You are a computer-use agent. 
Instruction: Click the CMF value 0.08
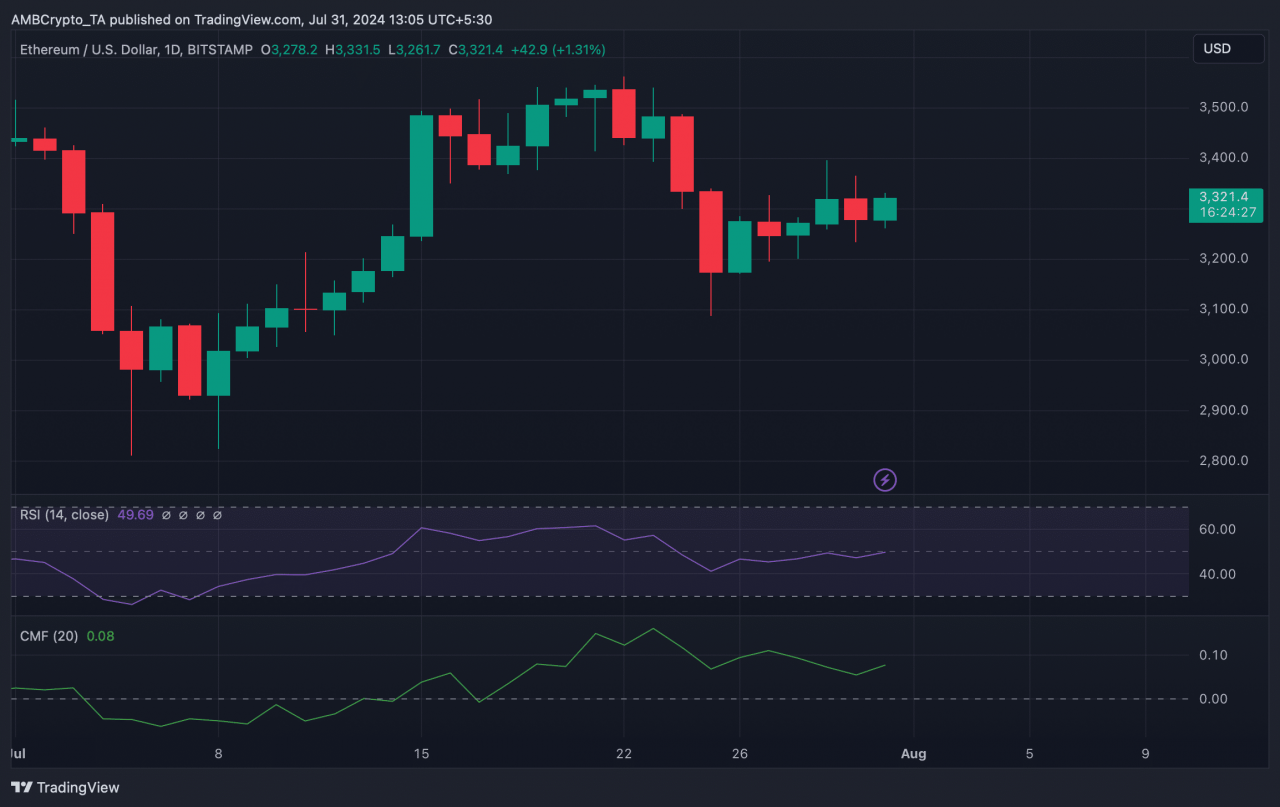pyautogui.click(x=101, y=636)
